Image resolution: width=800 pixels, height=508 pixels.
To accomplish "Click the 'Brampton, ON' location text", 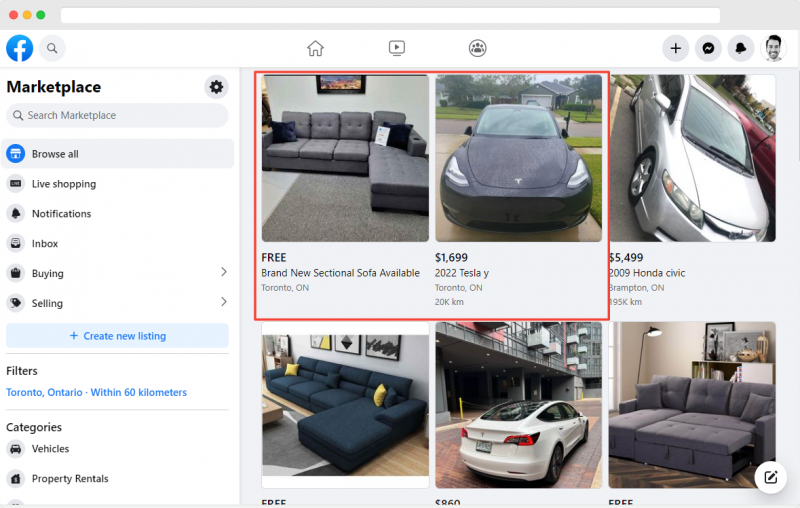I will tap(636, 288).
